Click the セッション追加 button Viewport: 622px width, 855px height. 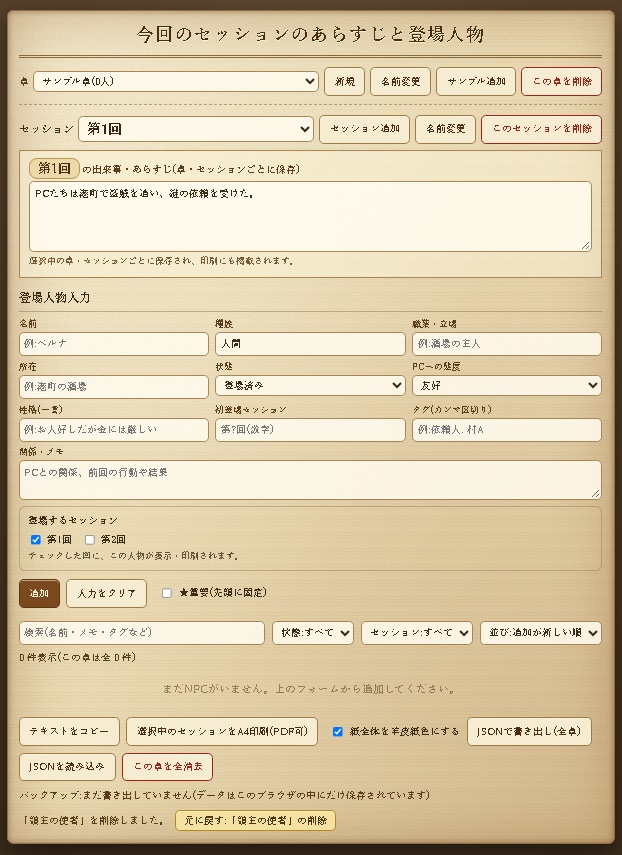tap(364, 129)
